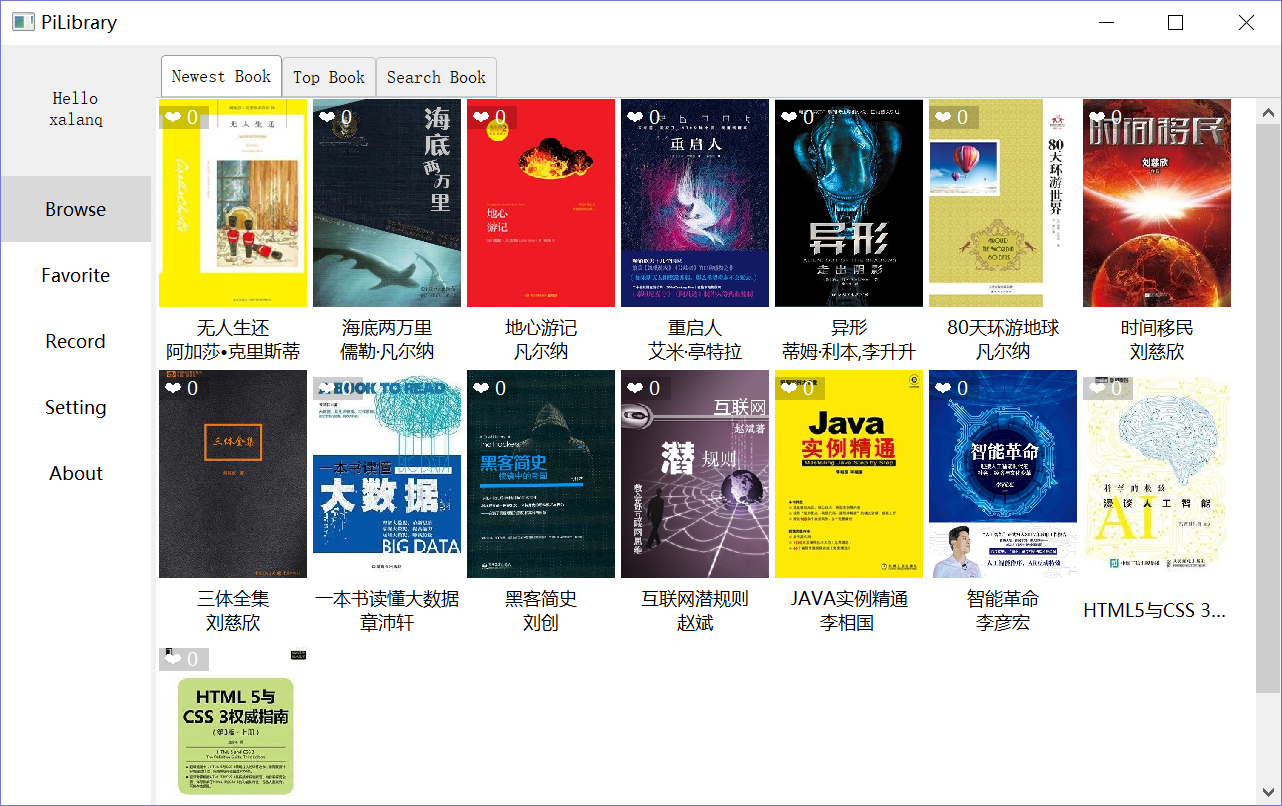Open the 三体全集 black cover
Viewport: 1282px width, 806px height.
tap(233, 474)
